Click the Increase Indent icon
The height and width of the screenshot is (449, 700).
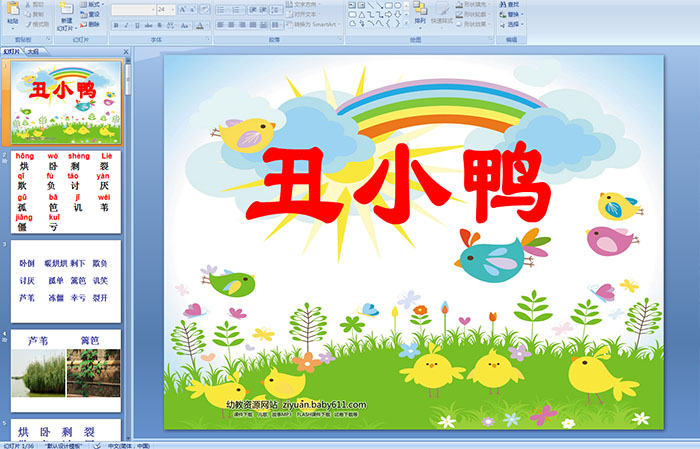263,9
